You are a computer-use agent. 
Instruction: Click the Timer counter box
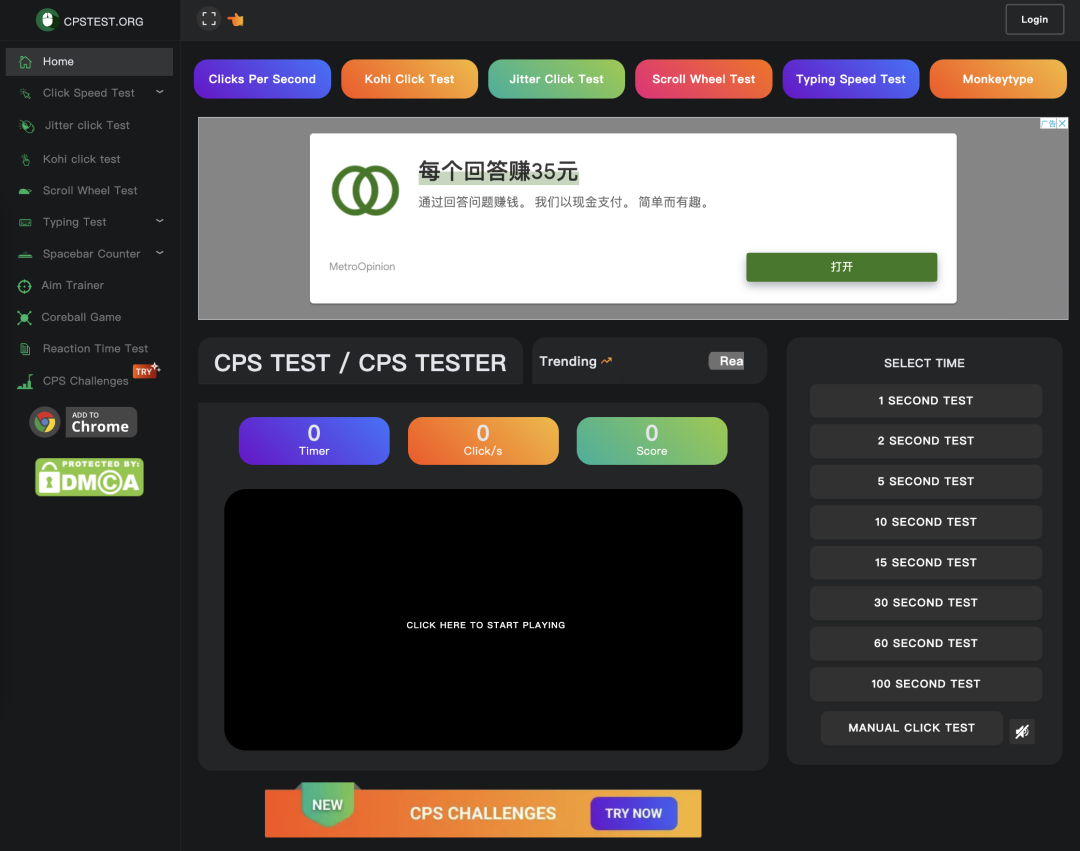point(314,441)
